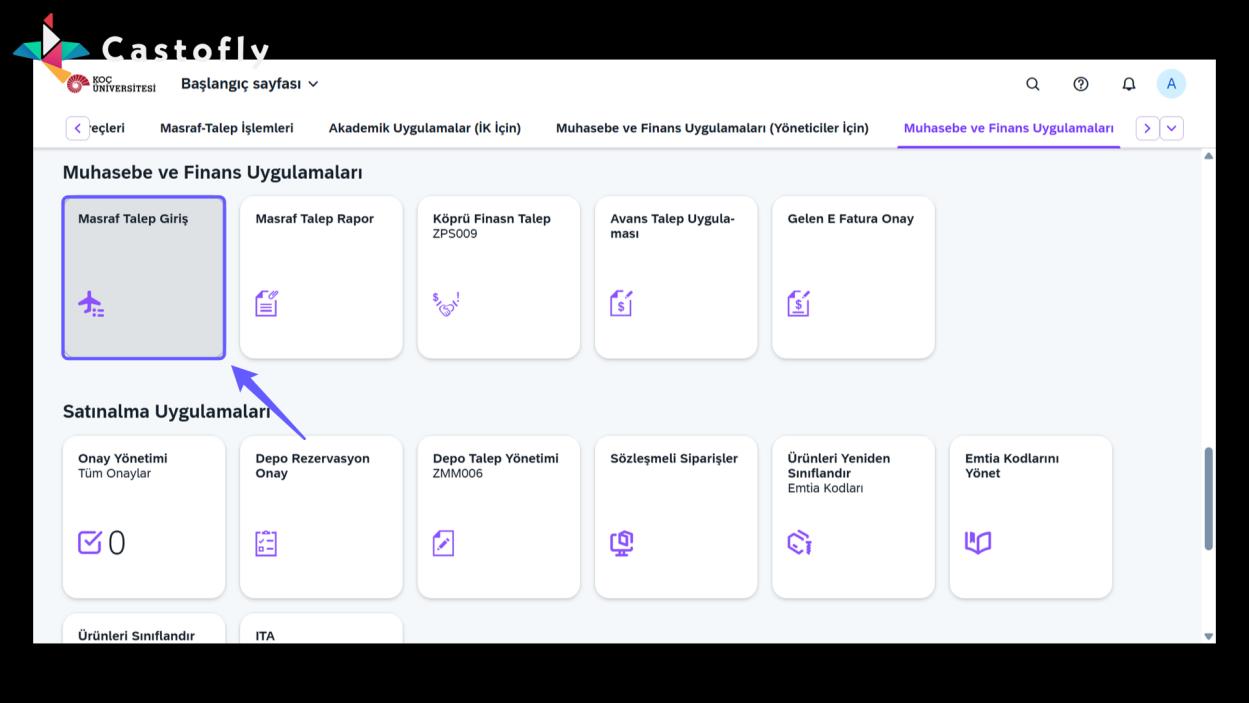The image size is (1249, 703).
Task: Click book icon on Emtia Kodlarını Yönet
Action: pyautogui.click(x=978, y=543)
